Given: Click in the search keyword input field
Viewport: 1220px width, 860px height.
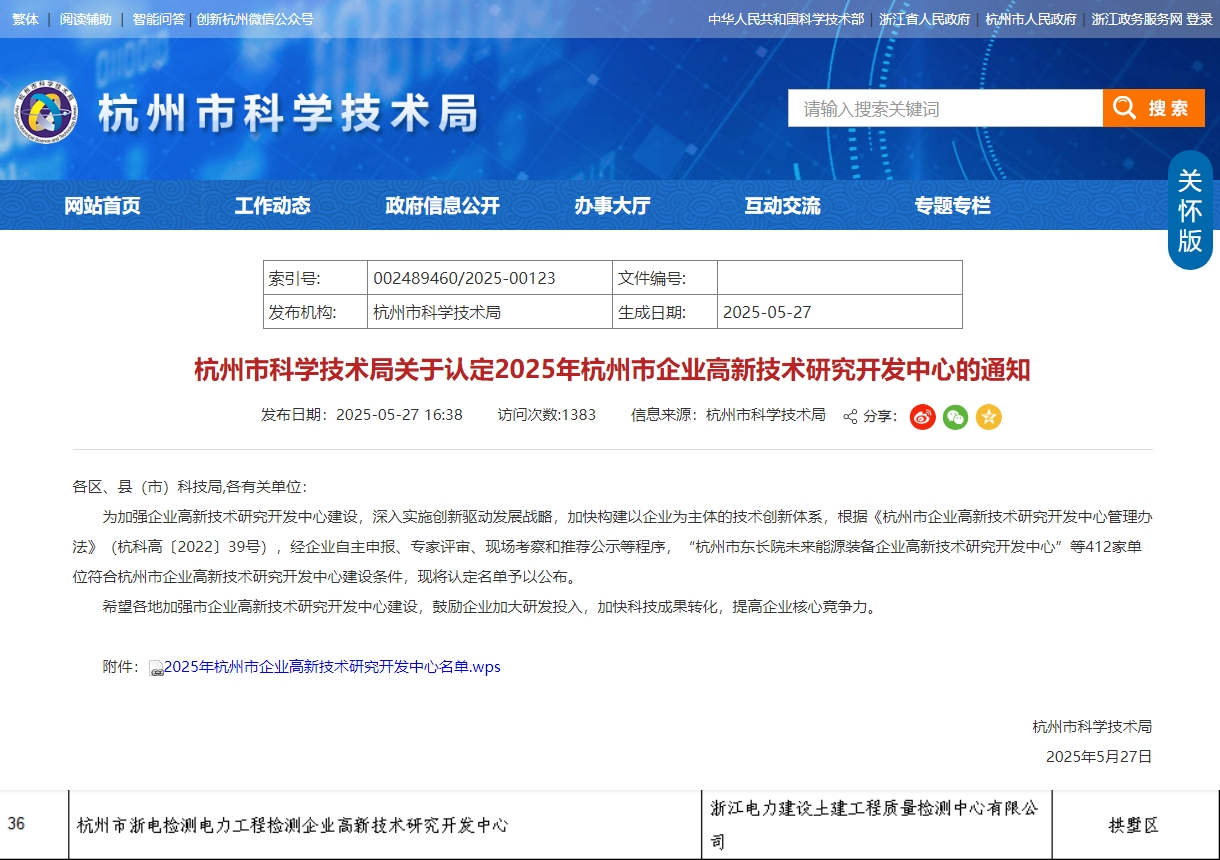Looking at the screenshot, I should click(944, 108).
